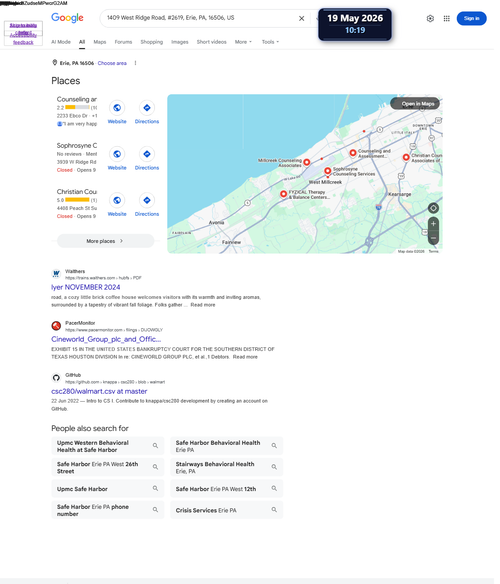Open csc280/walmart.csv at master result
This screenshot has height=584, width=500.
(x=99, y=391)
